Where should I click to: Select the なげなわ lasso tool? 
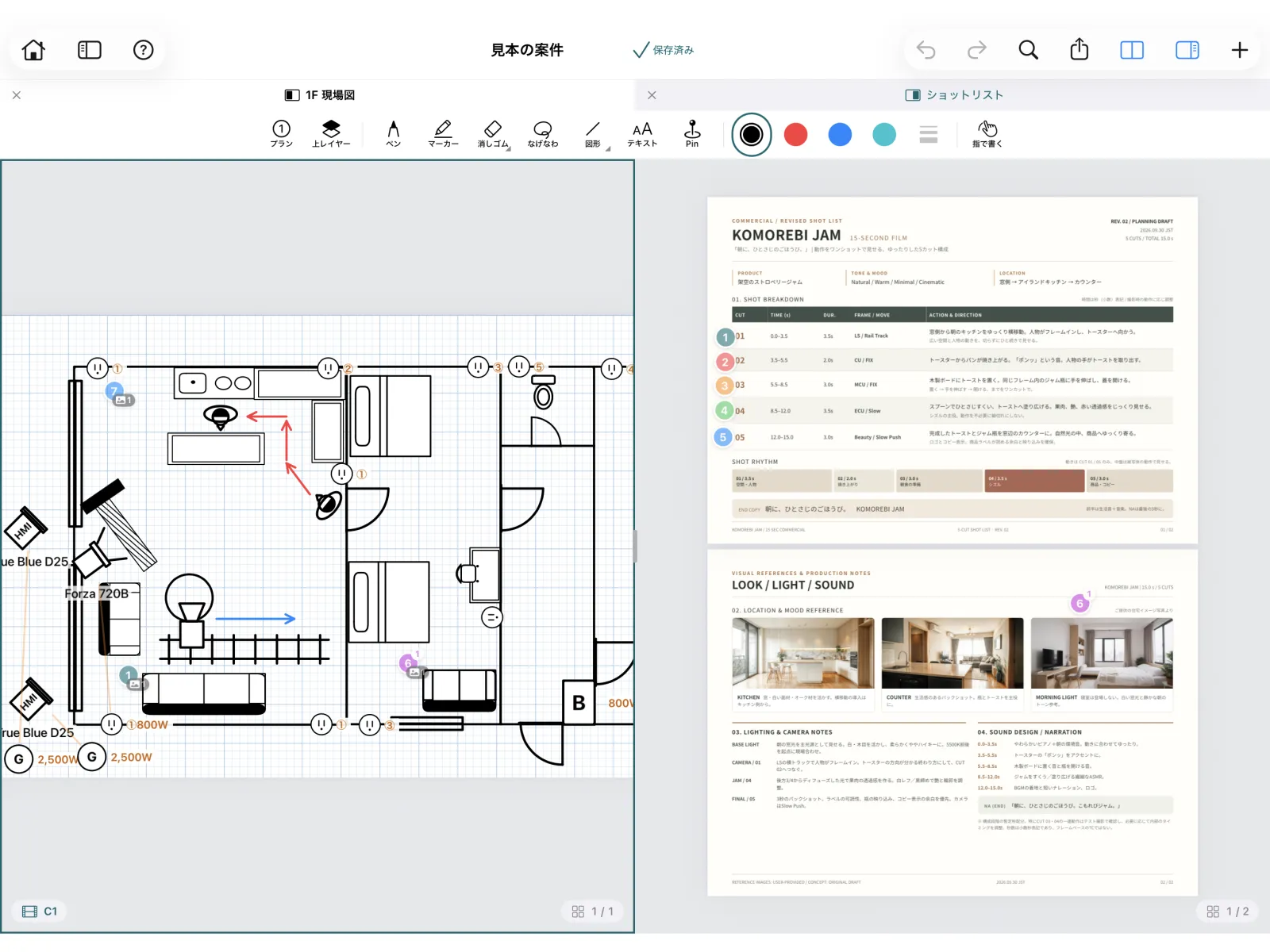[543, 133]
